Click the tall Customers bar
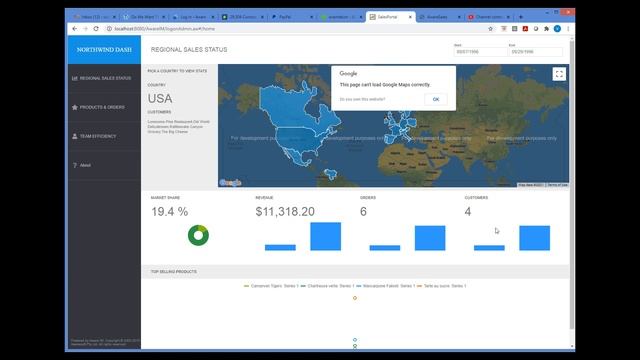The width and height of the screenshot is (640, 360). [534, 238]
